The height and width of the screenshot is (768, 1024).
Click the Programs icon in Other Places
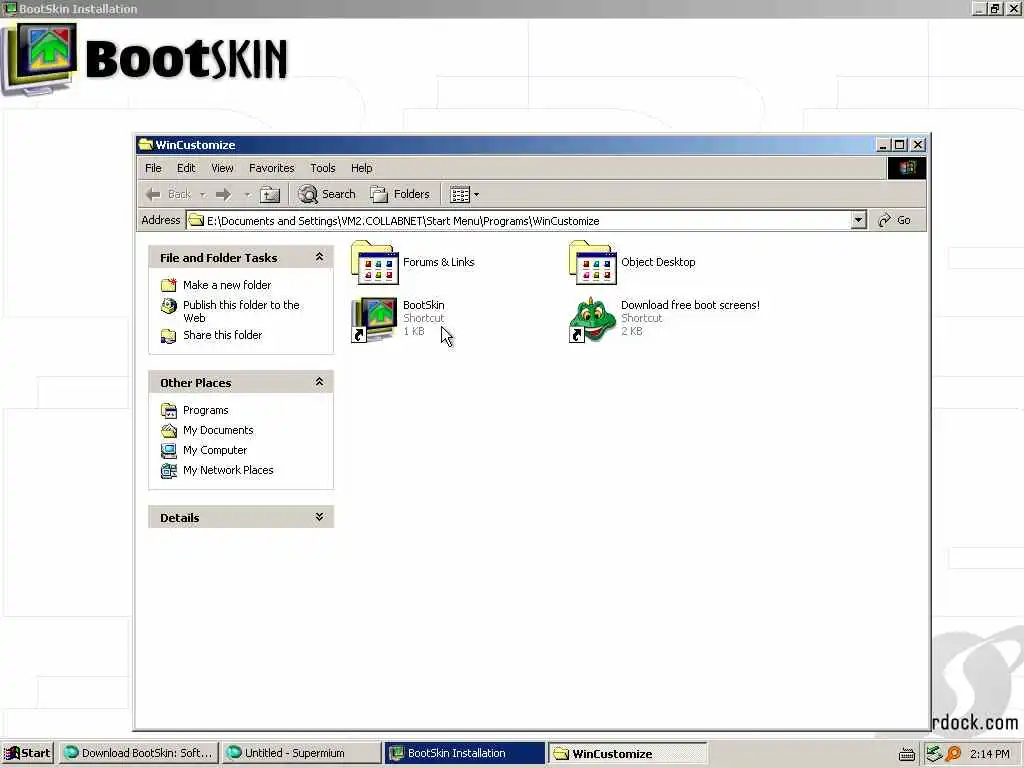click(168, 410)
